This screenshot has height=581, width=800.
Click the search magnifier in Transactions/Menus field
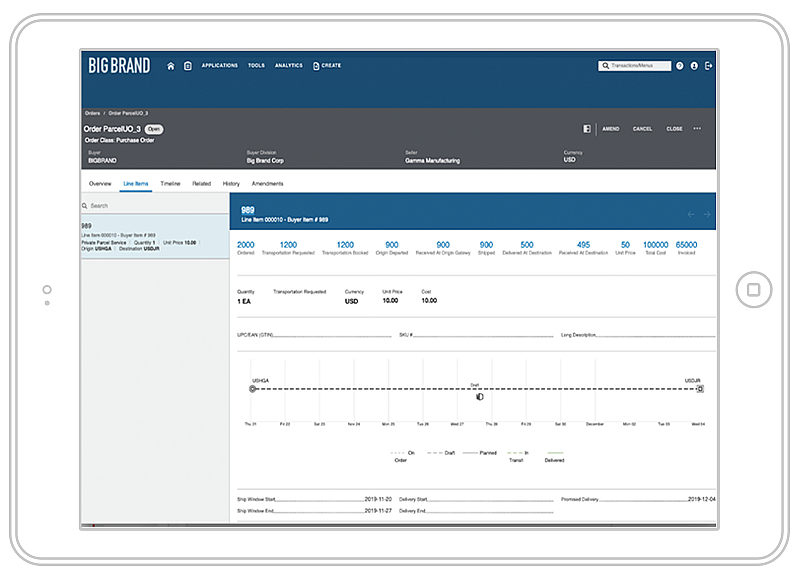[x=605, y=65]
